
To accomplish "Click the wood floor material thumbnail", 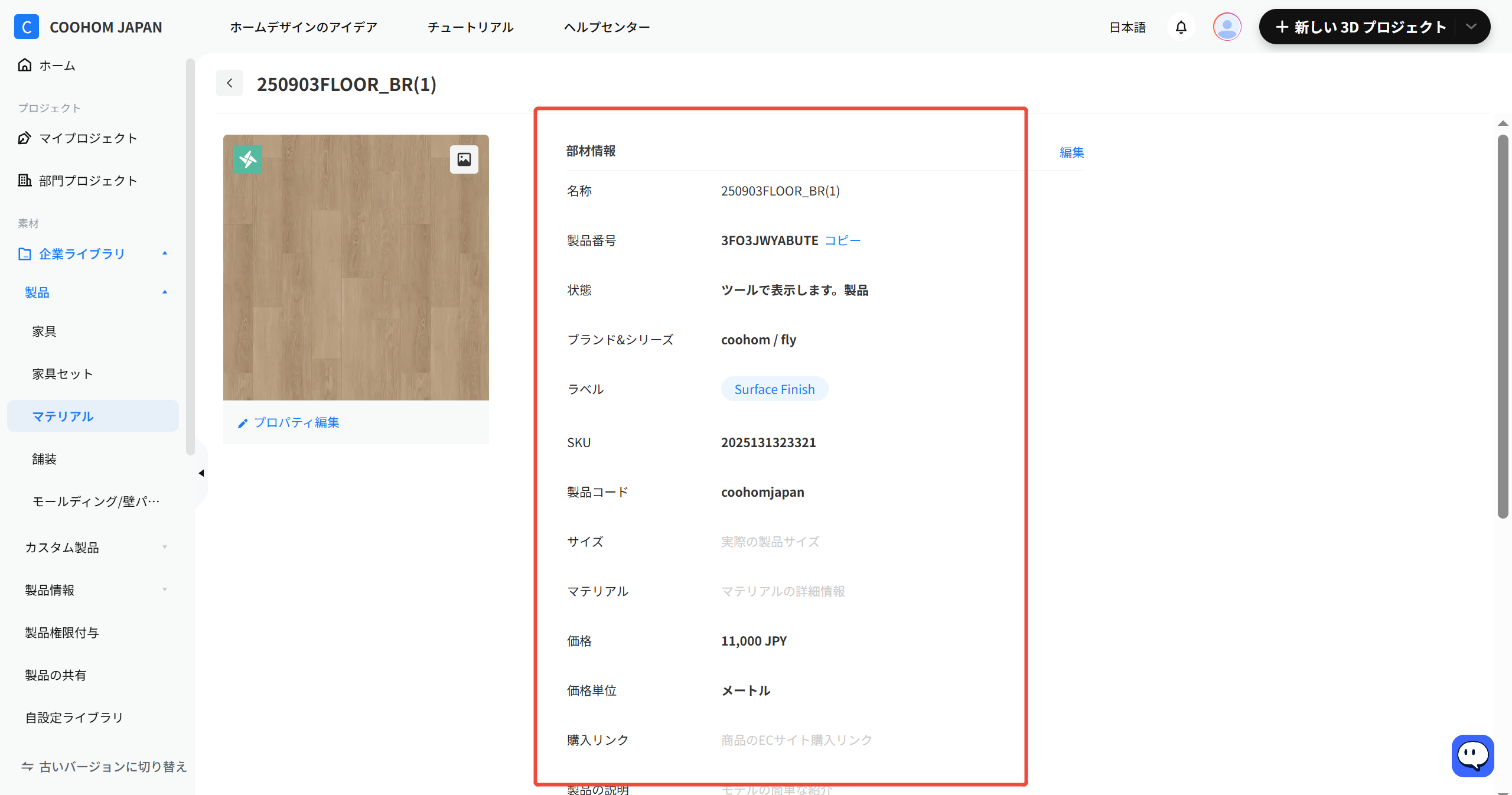I will coord(356,268).
